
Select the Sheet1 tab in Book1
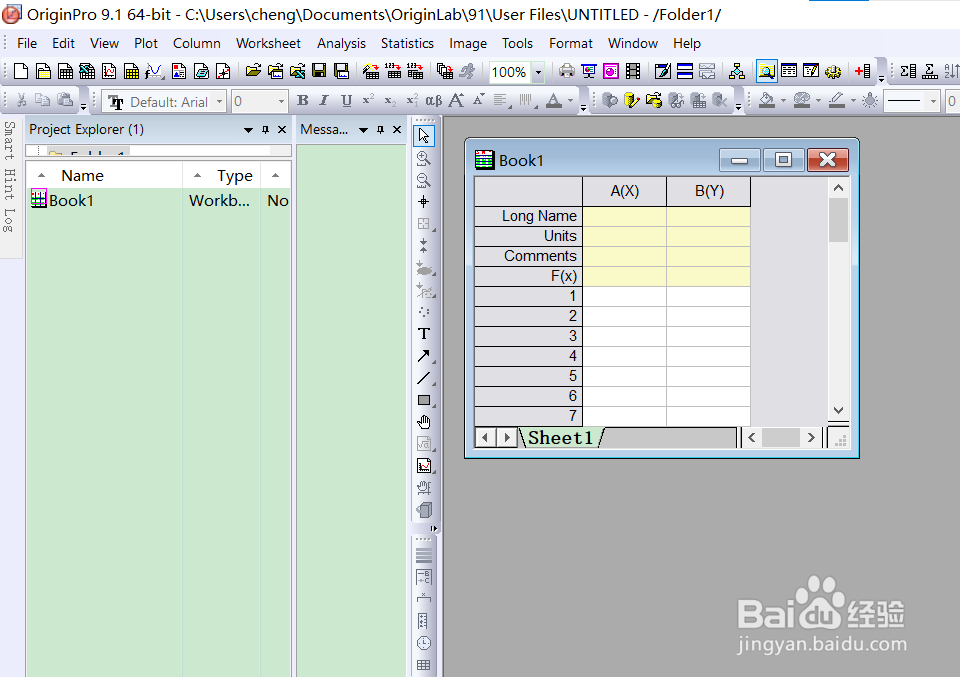[x=561, y=438]
